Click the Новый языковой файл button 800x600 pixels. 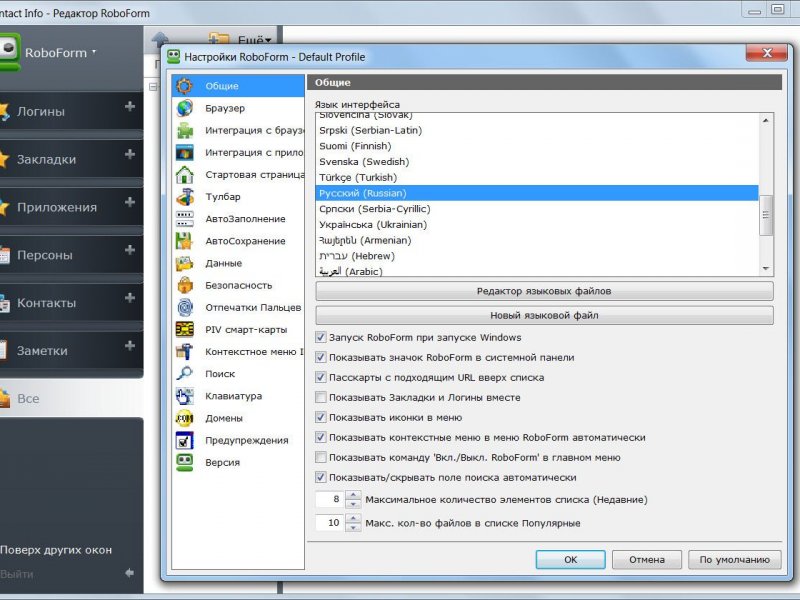[x=544, y=315]
